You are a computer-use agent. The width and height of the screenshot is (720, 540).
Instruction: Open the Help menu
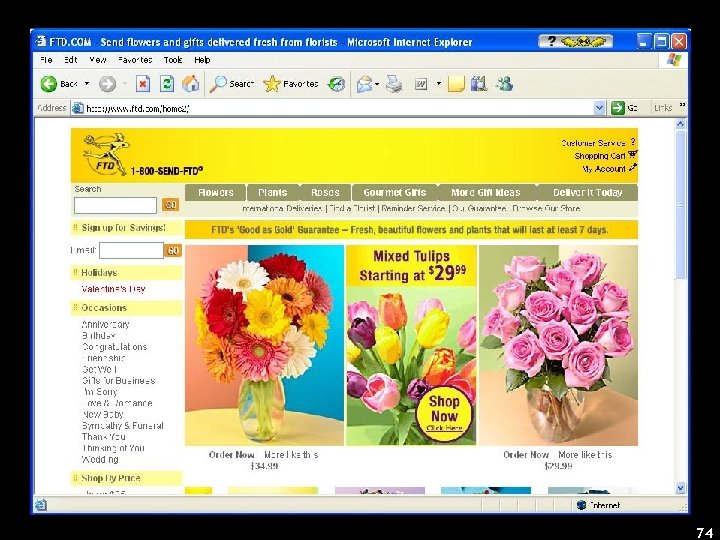(x=202, y=60)
